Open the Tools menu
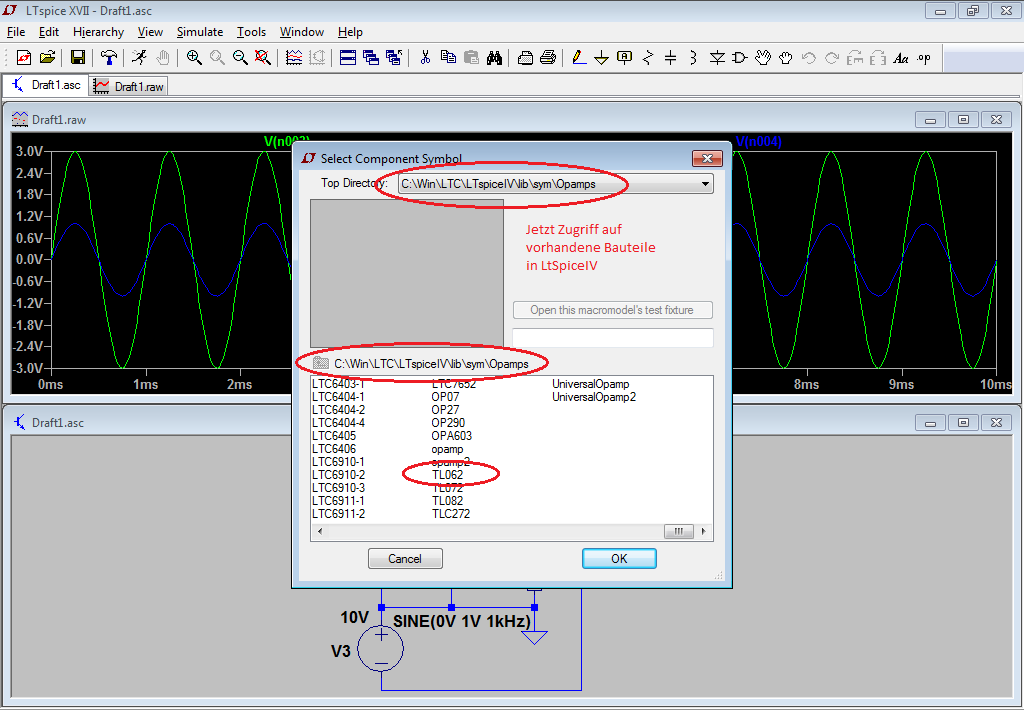1024x711 pixels. 251,32
